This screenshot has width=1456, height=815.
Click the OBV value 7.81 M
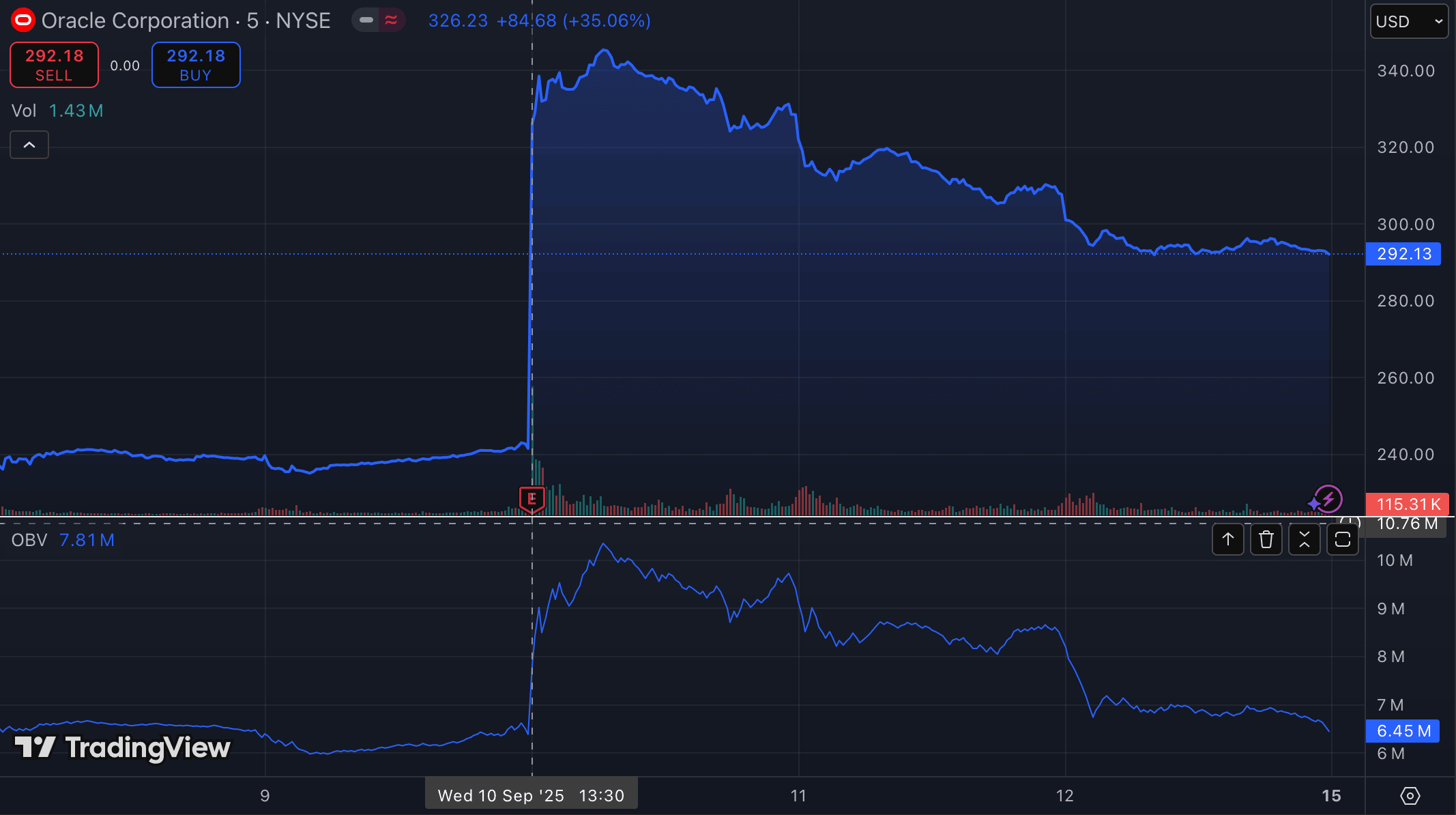[87, 540]
